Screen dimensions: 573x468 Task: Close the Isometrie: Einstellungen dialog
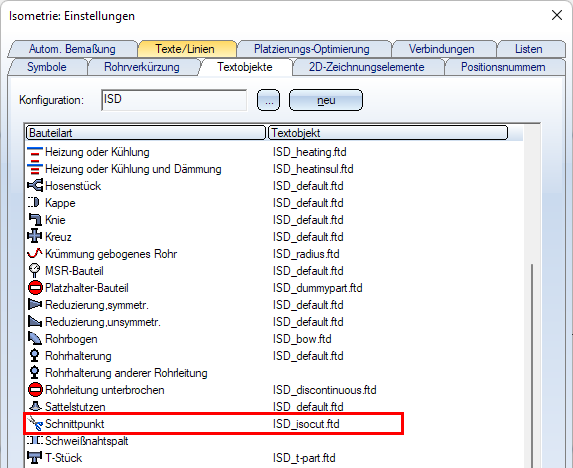pyautogui.click(x=557, y=15)
